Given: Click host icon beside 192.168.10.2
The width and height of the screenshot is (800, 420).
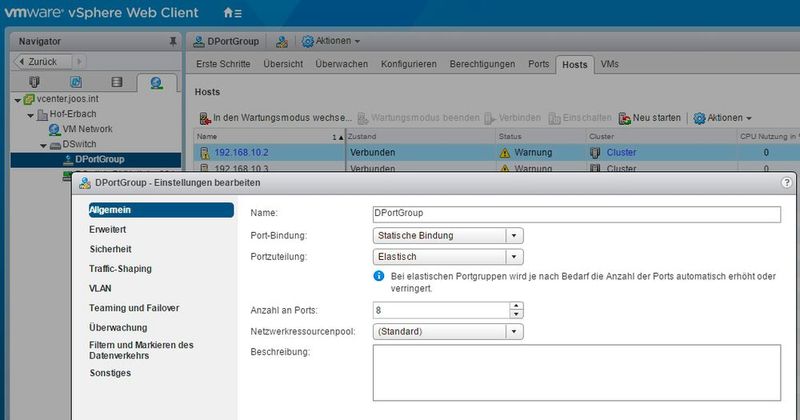Looking at the screenshot, I should [205, 153].
